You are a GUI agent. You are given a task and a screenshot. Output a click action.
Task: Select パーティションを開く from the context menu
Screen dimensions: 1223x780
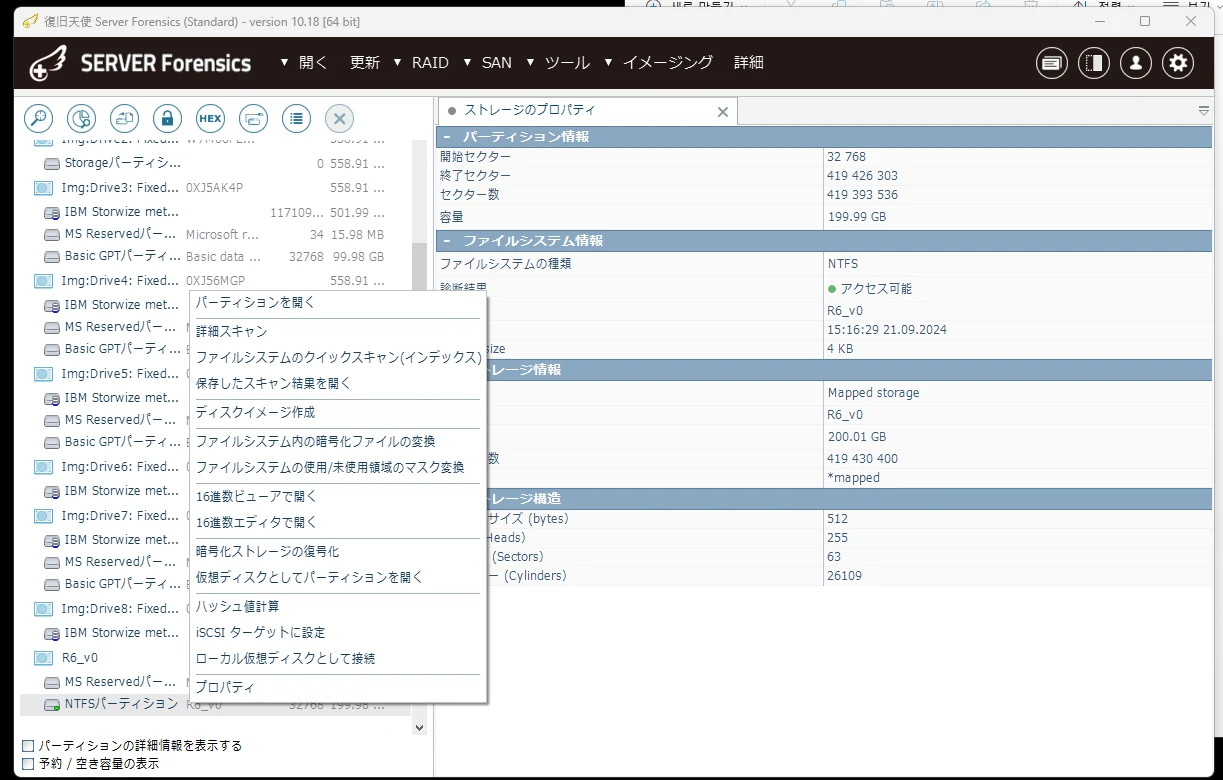pyautogui.click(x=337, y=302)
